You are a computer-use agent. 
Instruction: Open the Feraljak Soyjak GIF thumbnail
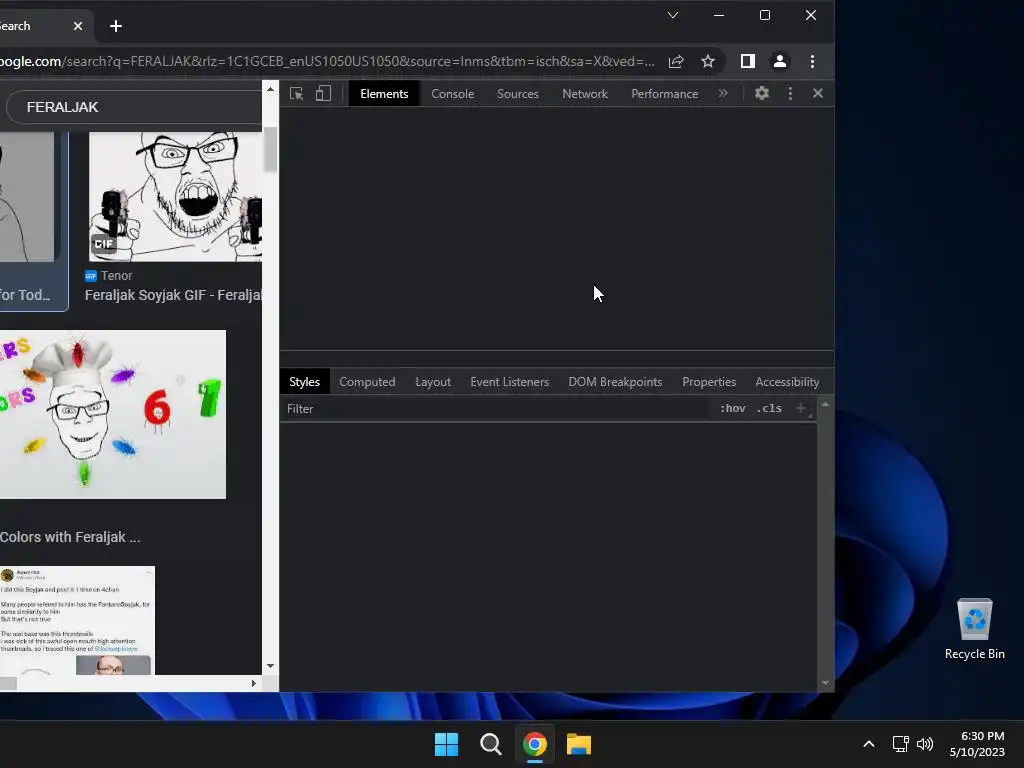coord(175,197)
